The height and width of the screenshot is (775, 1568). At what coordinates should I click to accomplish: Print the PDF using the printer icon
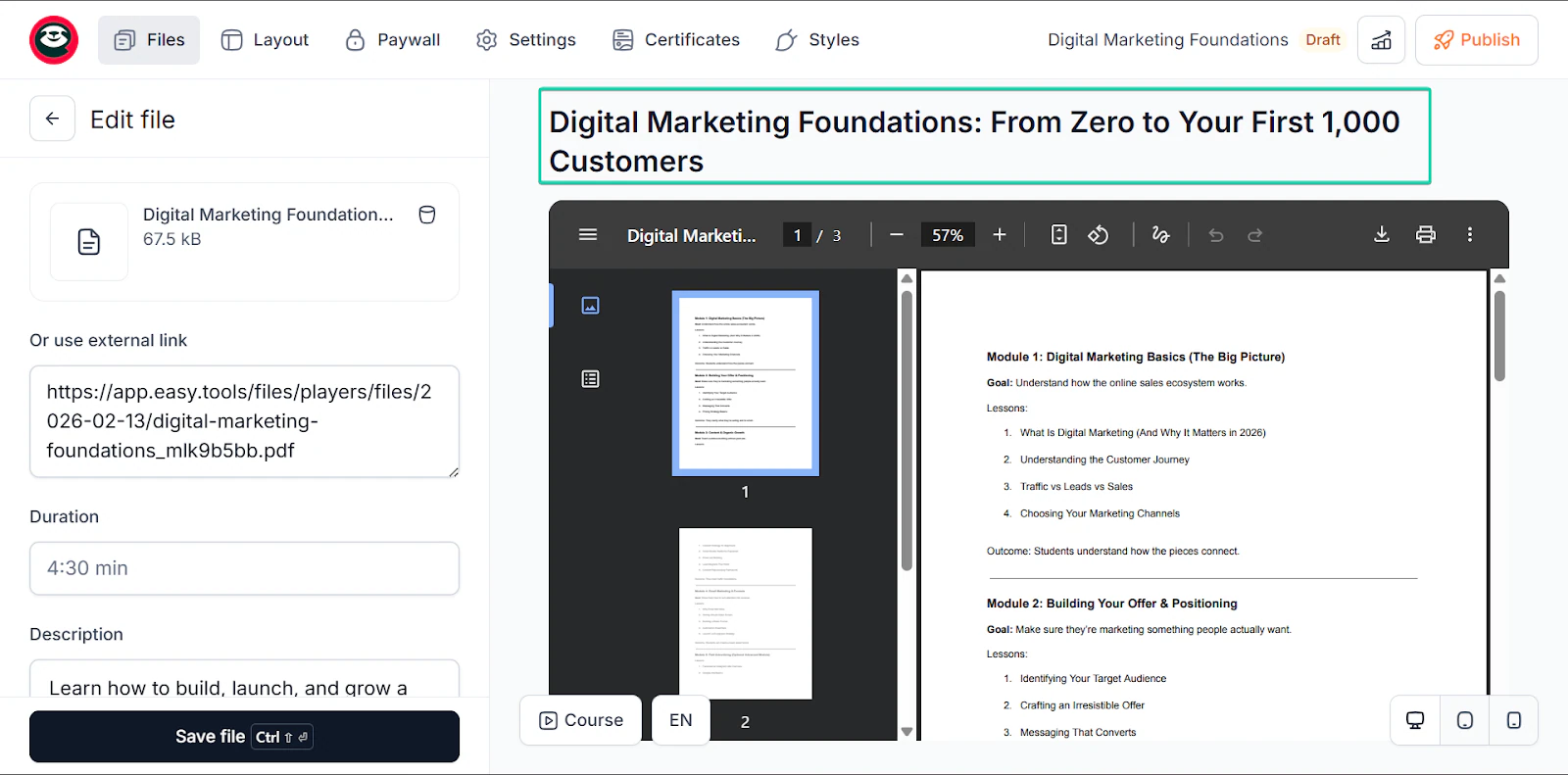(1426, 235)
